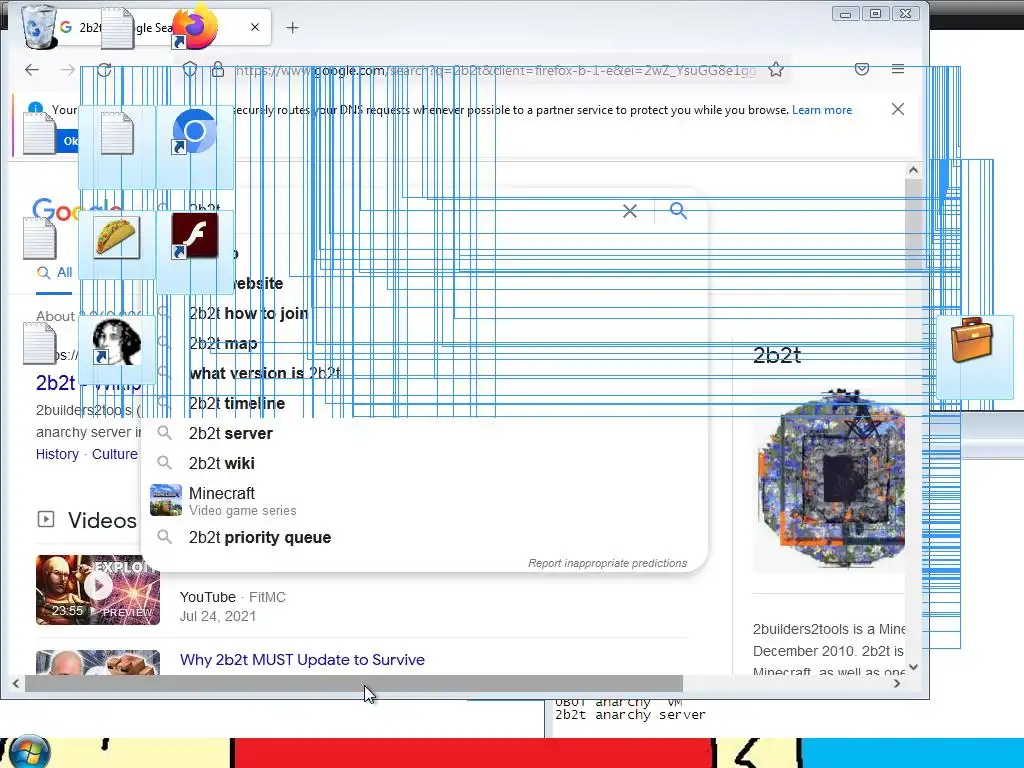This screenshot has width=1024, height=768.
Task: Click the '2b2t anarchy server' text in background window
Action: [630, 715]
